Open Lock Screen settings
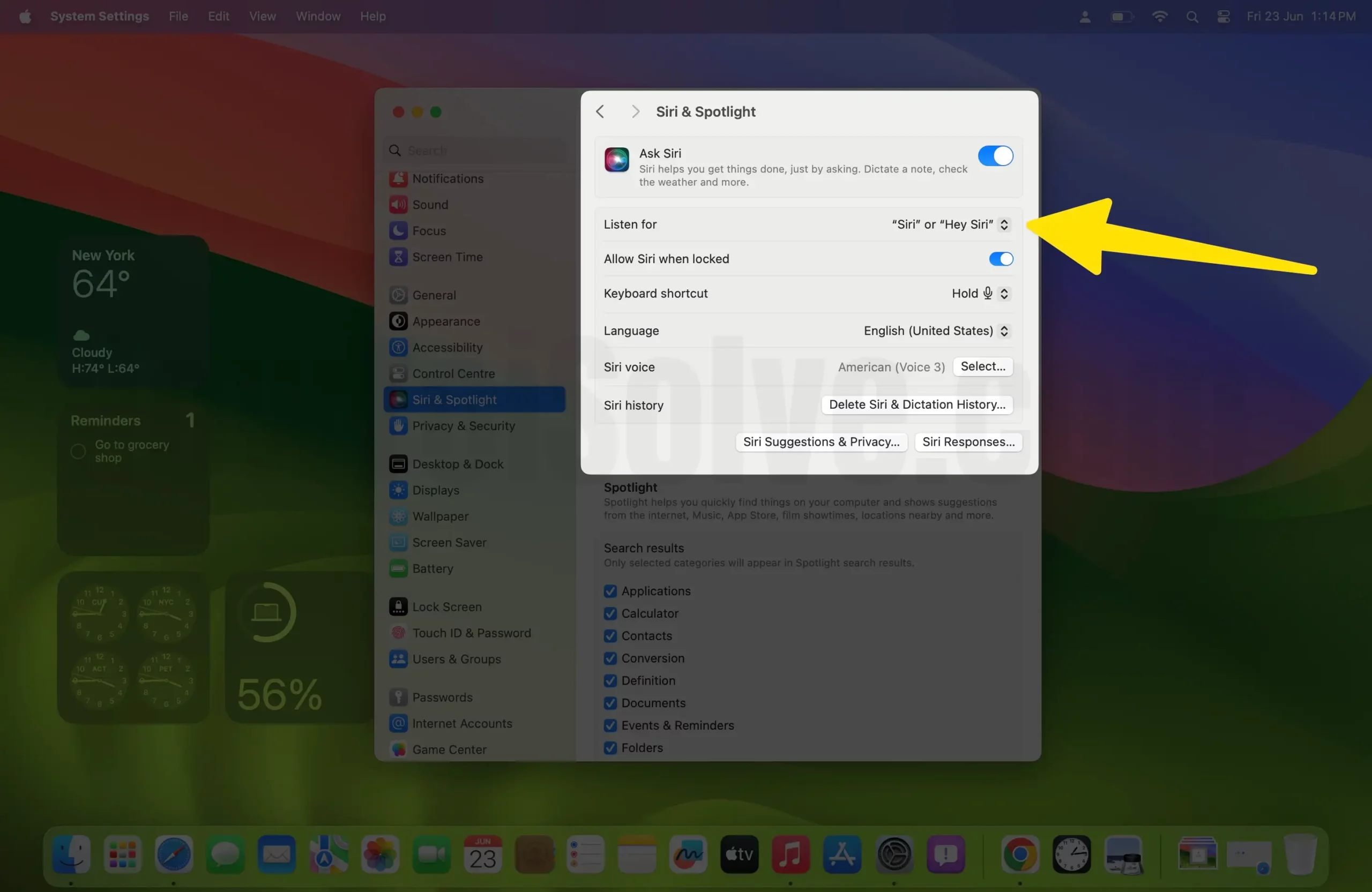This screenshot has width=1372, height=892. tap(474, 607)
